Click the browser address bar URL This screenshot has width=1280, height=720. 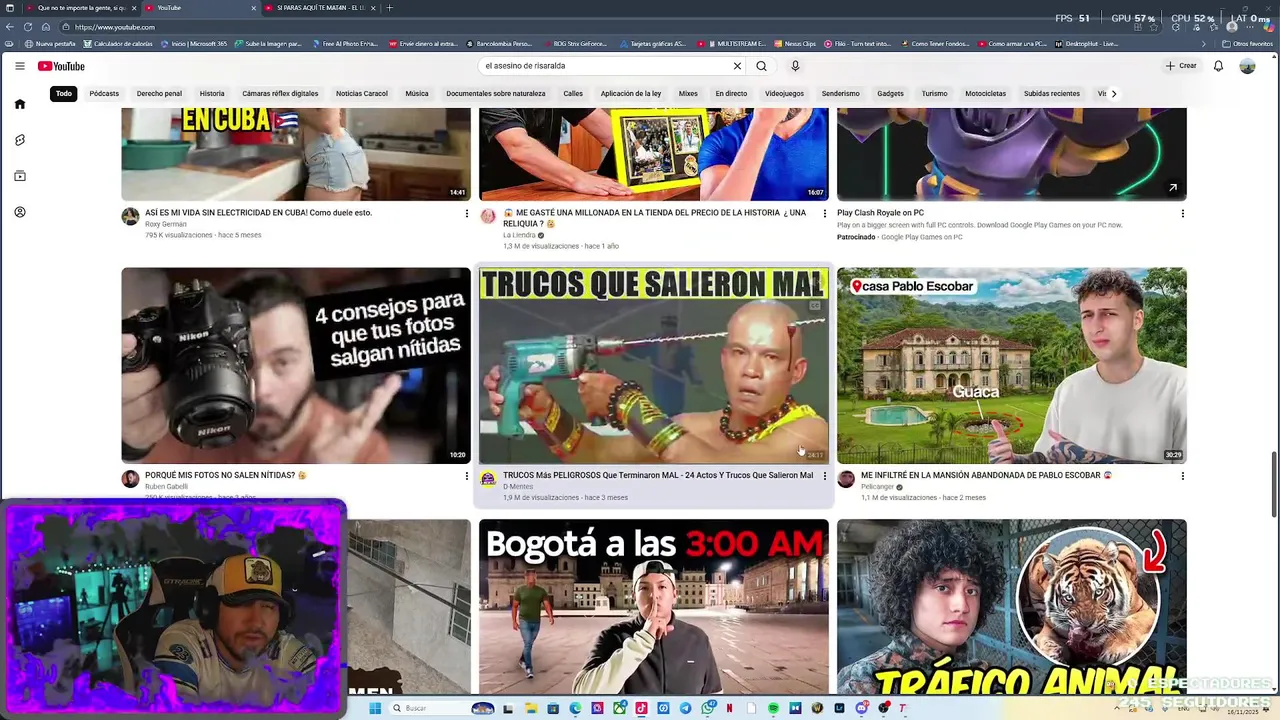(x=115, y=27)
